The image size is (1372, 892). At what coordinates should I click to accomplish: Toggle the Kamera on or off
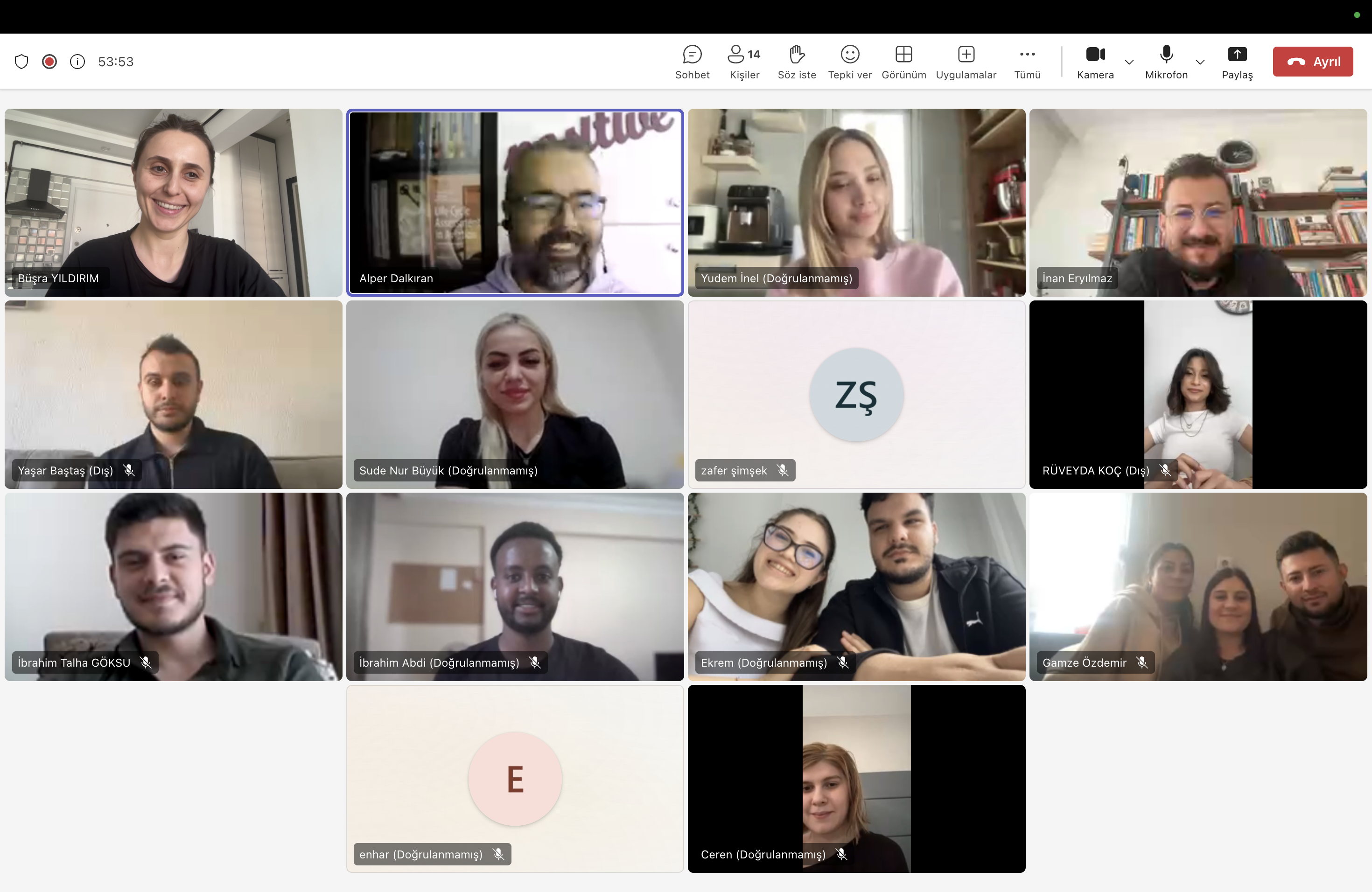[x=1095, y=62]
